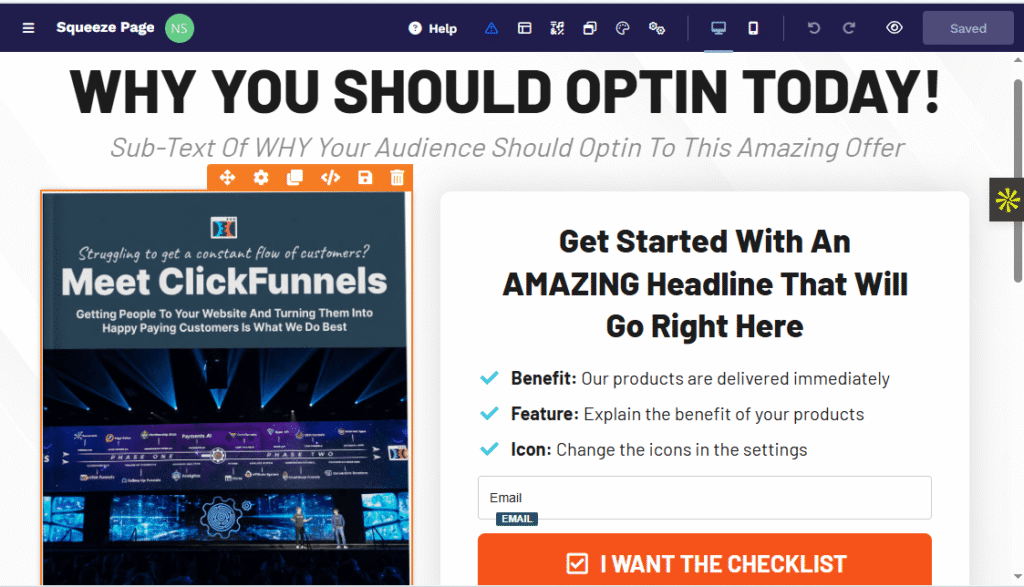Open the hamburger menu
The image size is (1024, 587).
(x=28, y=28)
